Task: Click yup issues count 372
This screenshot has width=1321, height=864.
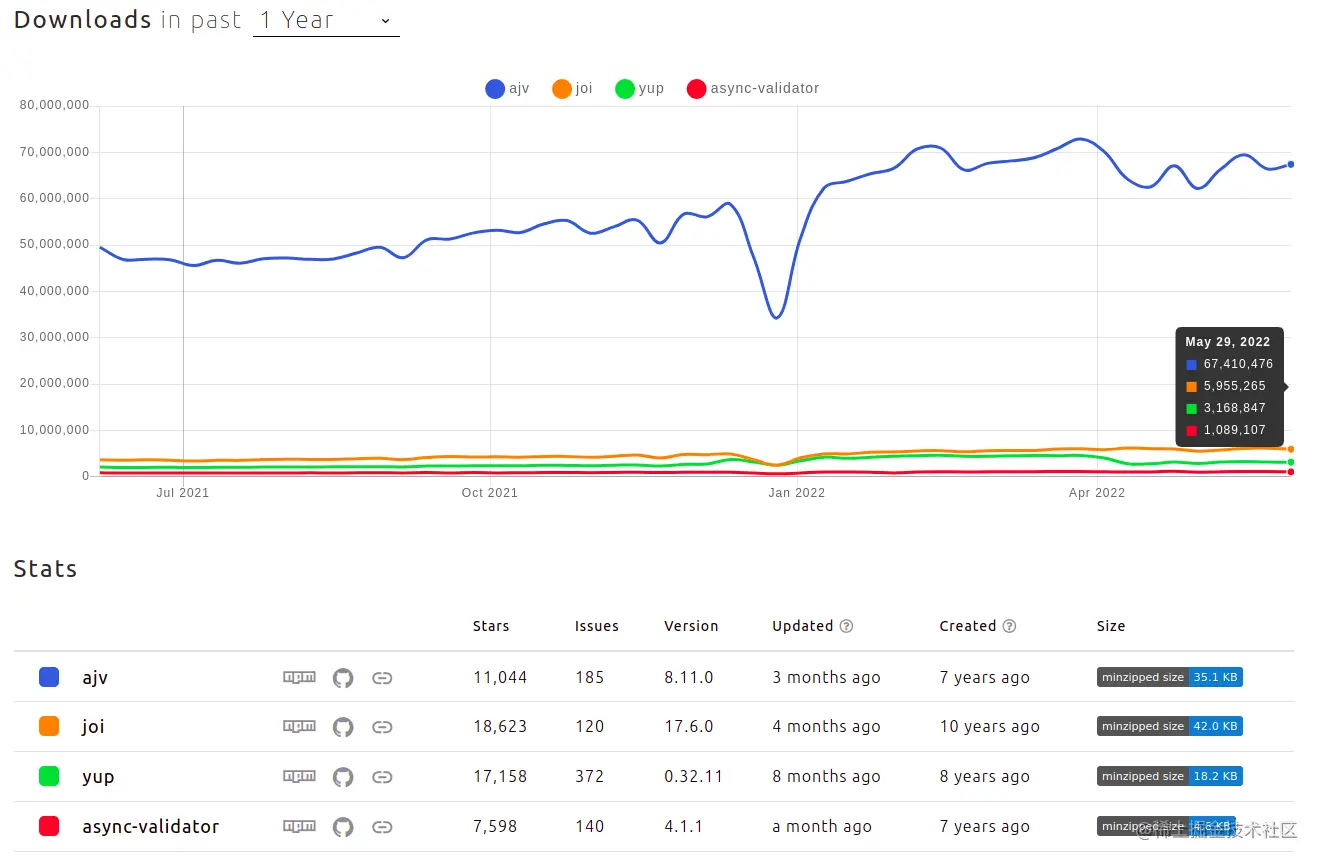Action: (590, 776)
